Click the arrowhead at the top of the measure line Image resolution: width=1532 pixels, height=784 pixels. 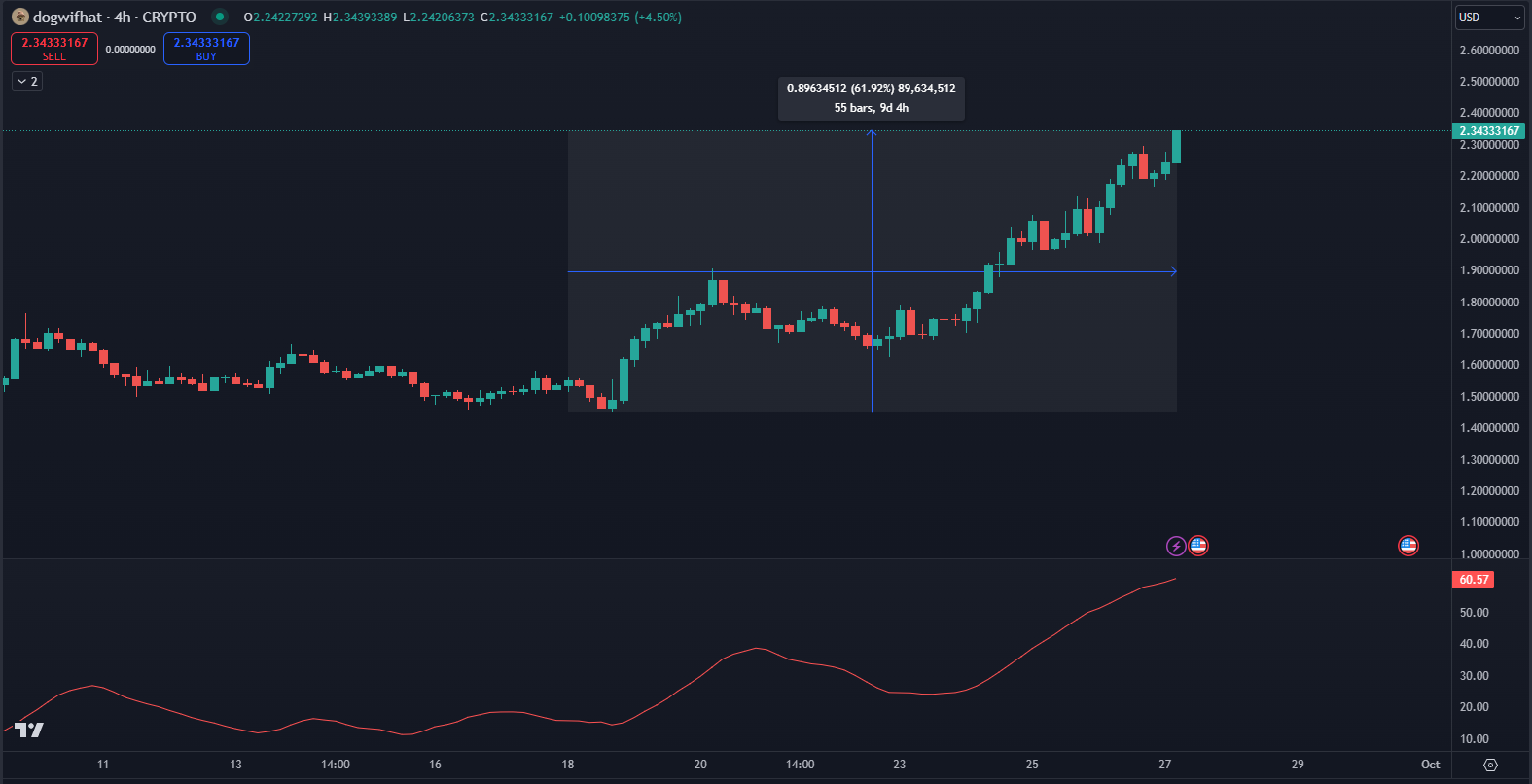[x=872, y=133]
